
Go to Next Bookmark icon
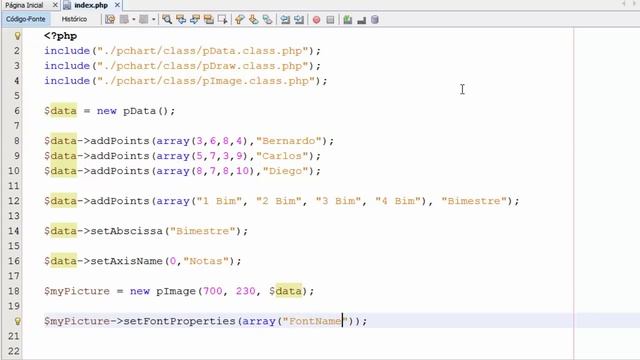coord(253,19)
